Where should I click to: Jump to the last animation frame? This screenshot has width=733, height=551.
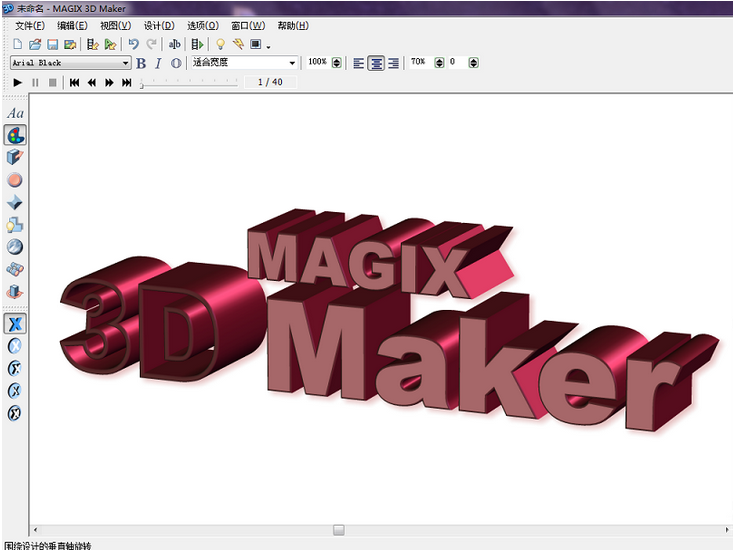point(126,82)
